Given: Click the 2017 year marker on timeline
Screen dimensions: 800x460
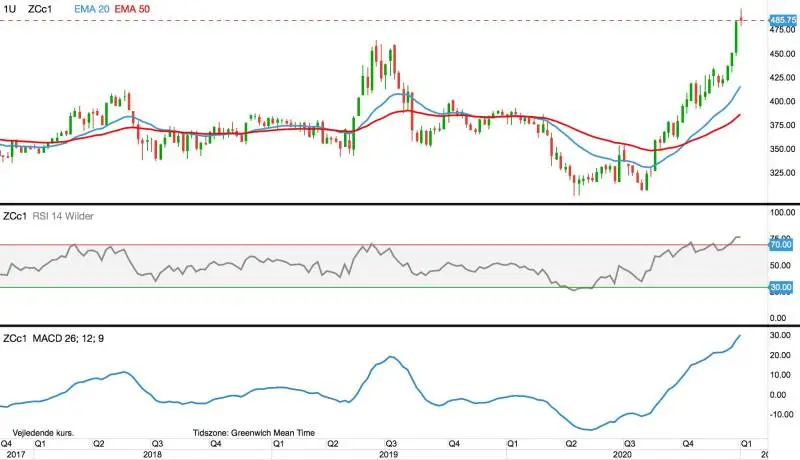Looking at the screenshot, I should click(x=10, y=454).
